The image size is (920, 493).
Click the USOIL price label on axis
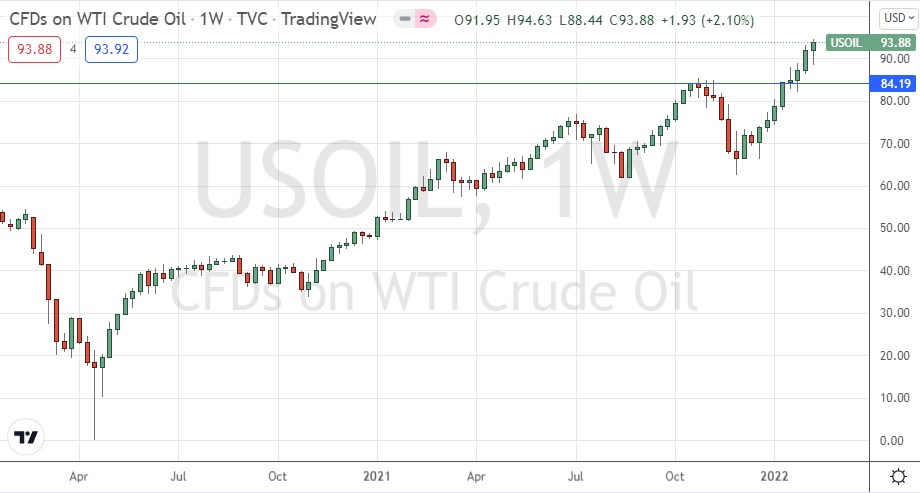(x=846, y=41)
